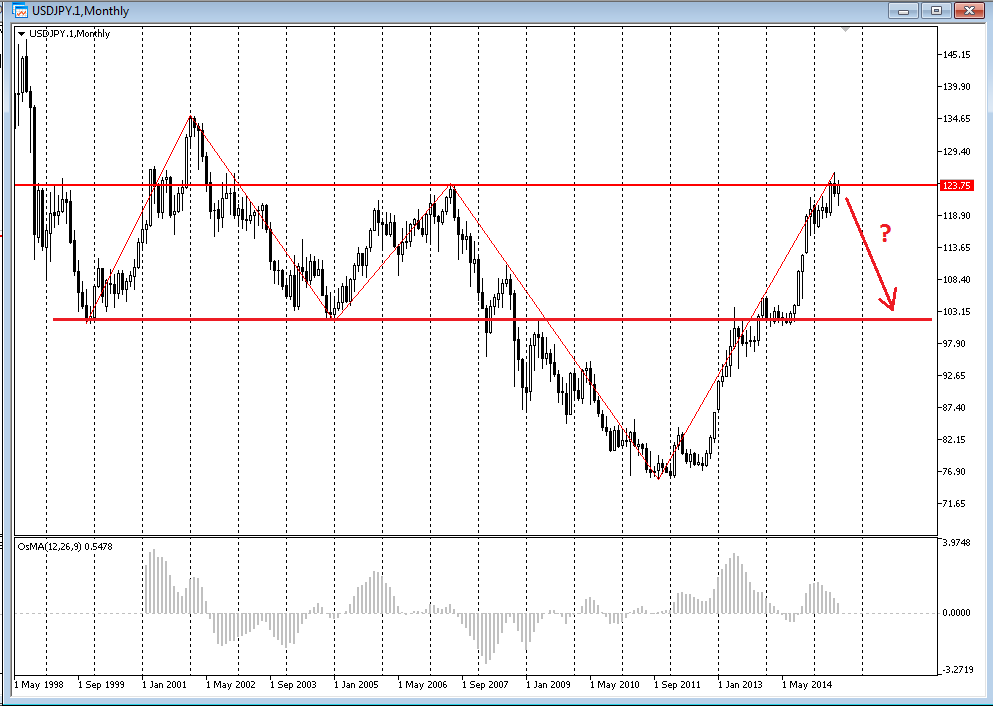Click the 1 Jan 2013 date label
The height and width of the screenshot is (706, 993).
[x=740, y=684]
